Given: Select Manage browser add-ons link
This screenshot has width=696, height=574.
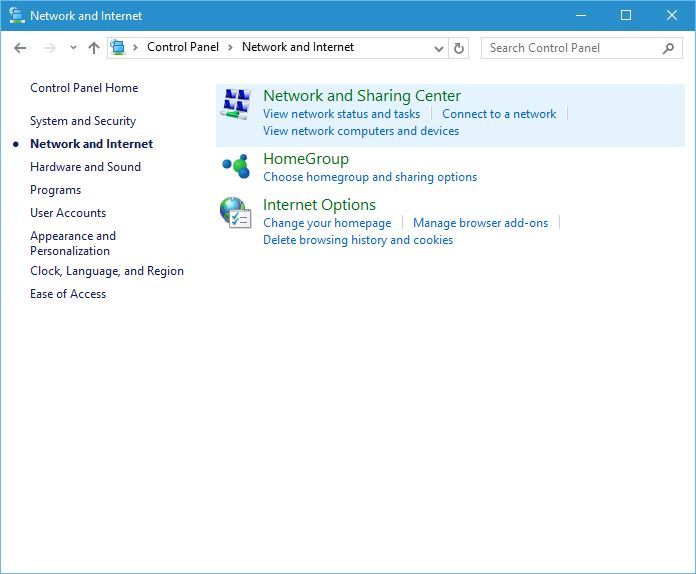Looking at the screenshot, I should tap(480, 223).
